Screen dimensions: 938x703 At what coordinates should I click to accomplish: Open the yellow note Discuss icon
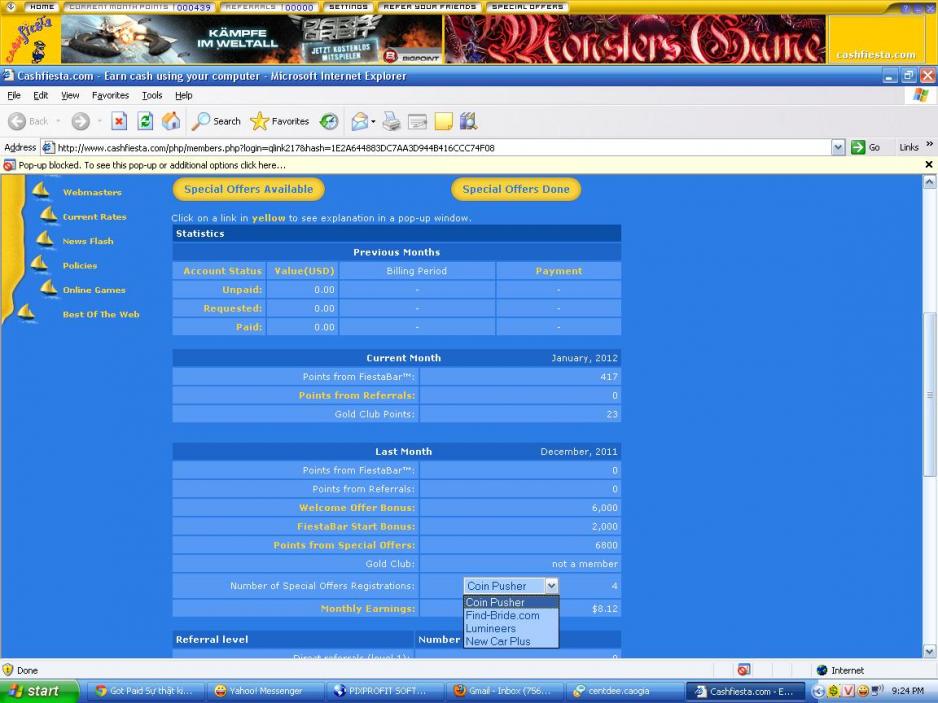(443, 121)
